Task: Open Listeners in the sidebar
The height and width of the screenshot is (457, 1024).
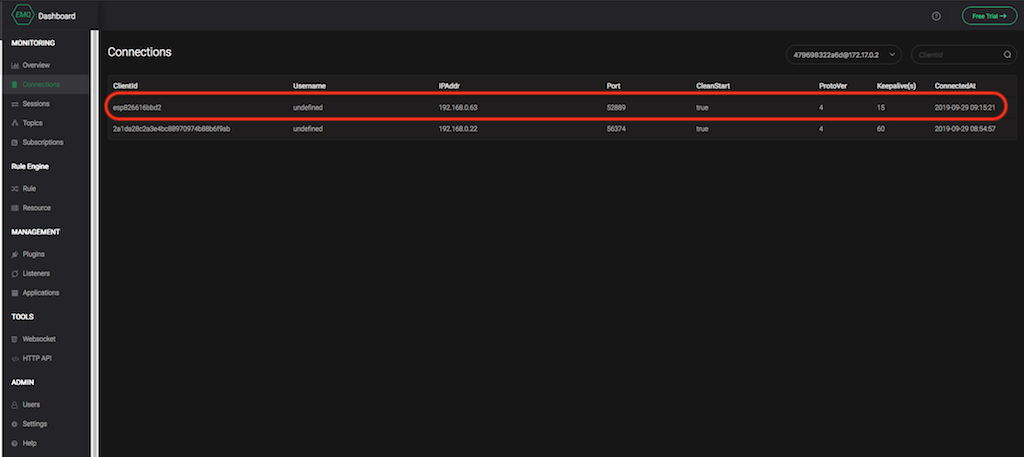Action: [x=36, y=274]
